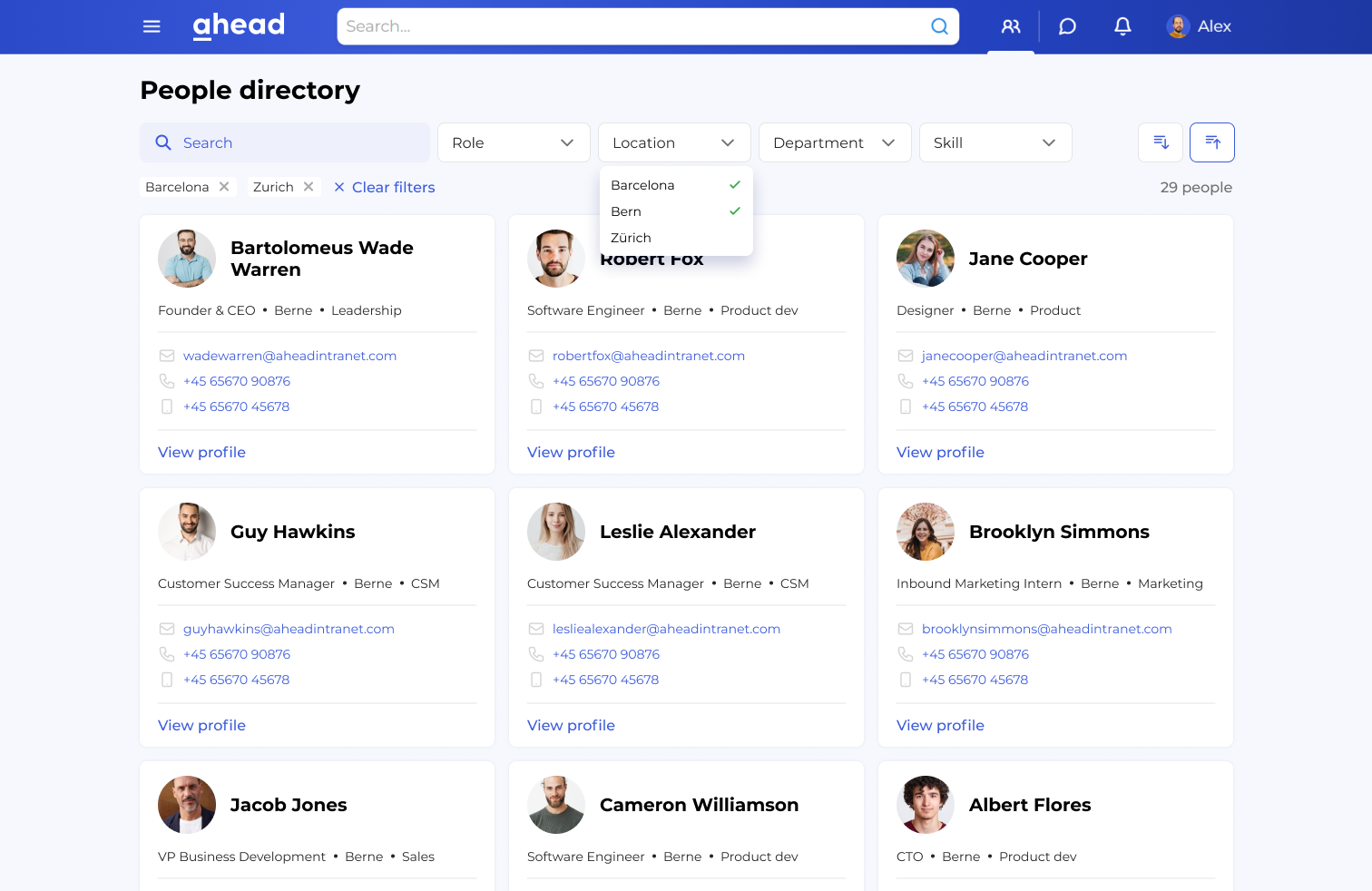Viewport: 1372px width, 891px height.
Task: Open the Department dropdown
Action: (834, 142)
